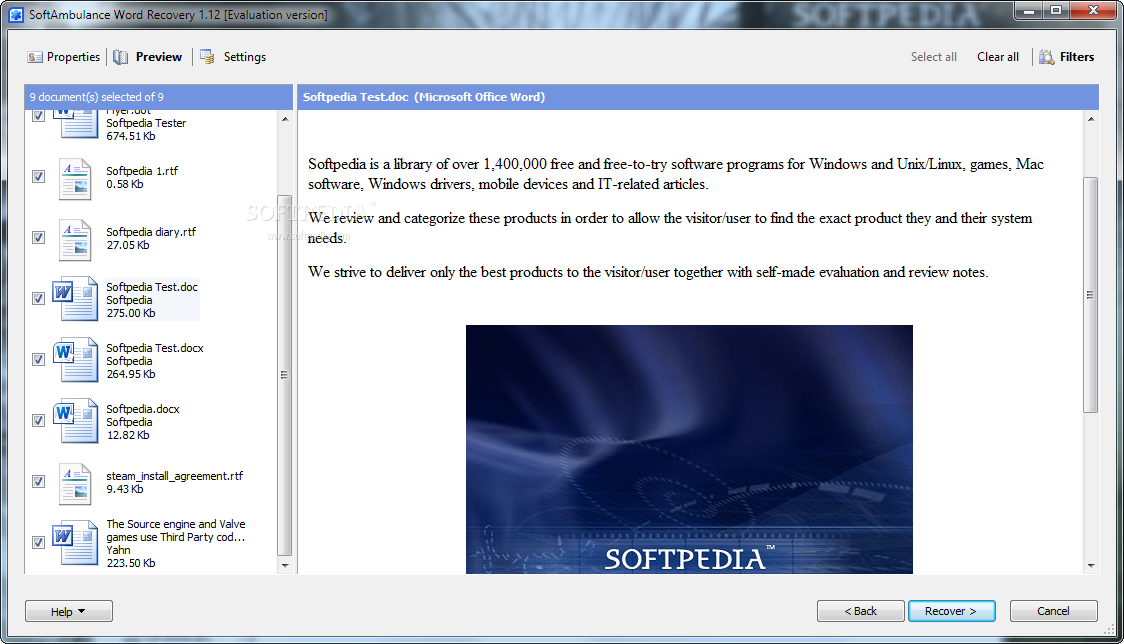Click the Softpedia Test.doc Word icon
The image size is (1124, 644).
(x=75, y=298)
